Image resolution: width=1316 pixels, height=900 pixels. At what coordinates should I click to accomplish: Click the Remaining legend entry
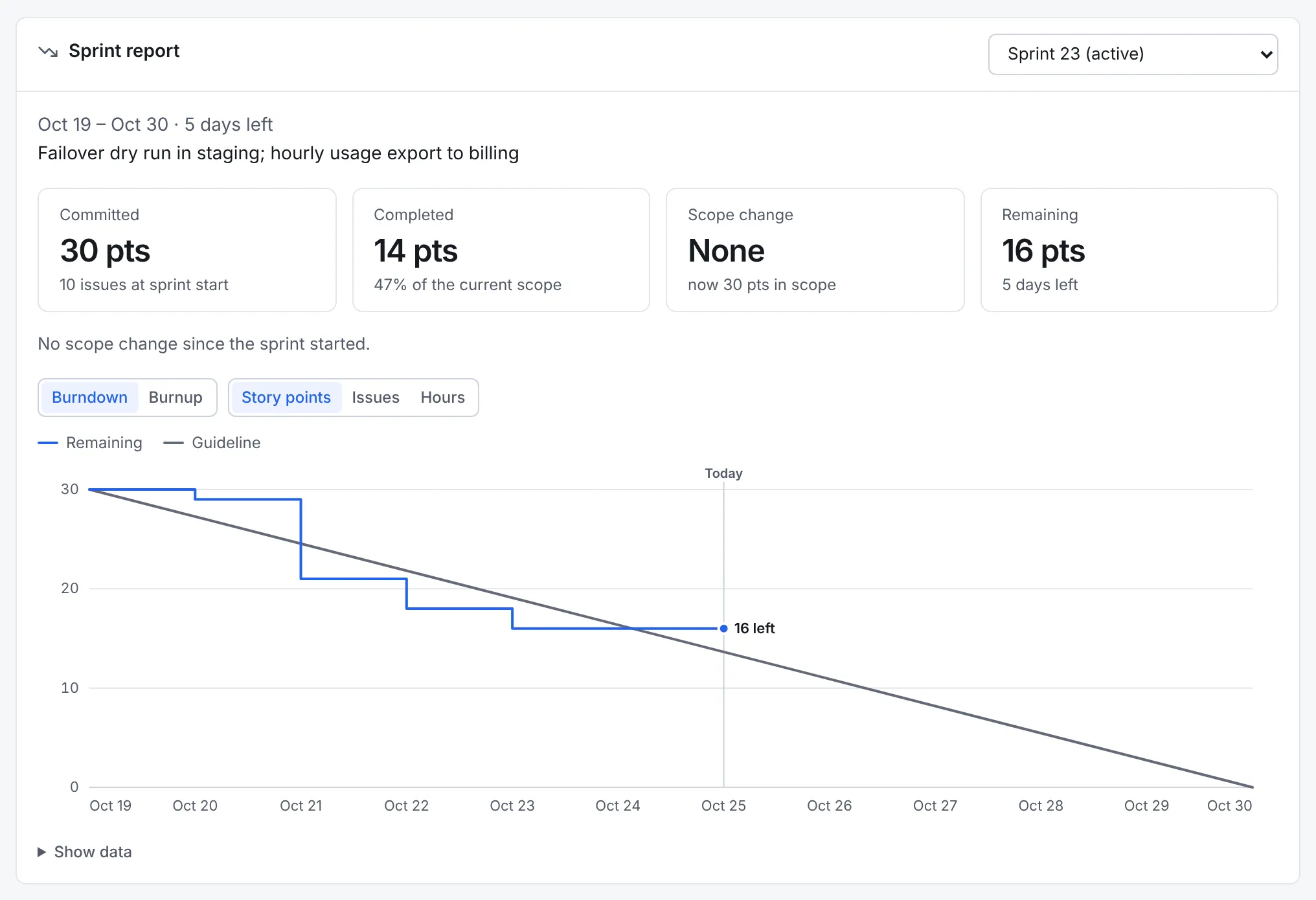[x=90, y=443]
